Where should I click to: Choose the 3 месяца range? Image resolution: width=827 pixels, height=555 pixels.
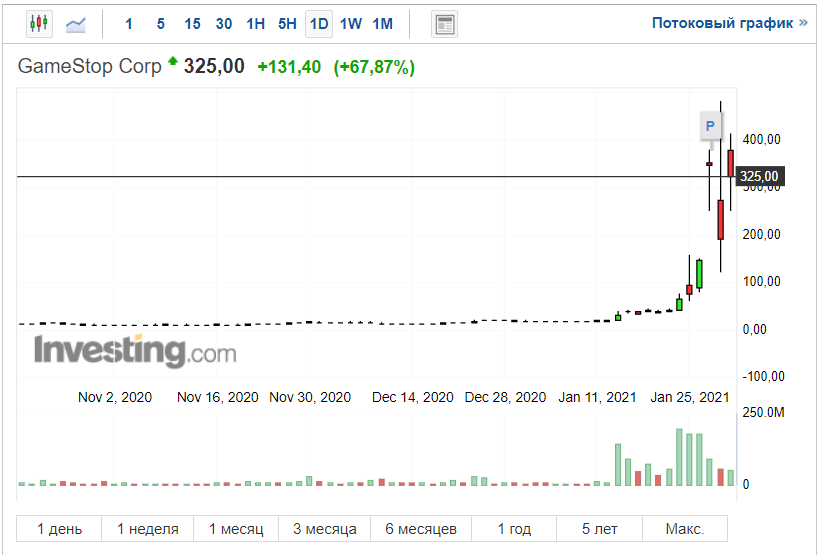[x=324, y=529]
